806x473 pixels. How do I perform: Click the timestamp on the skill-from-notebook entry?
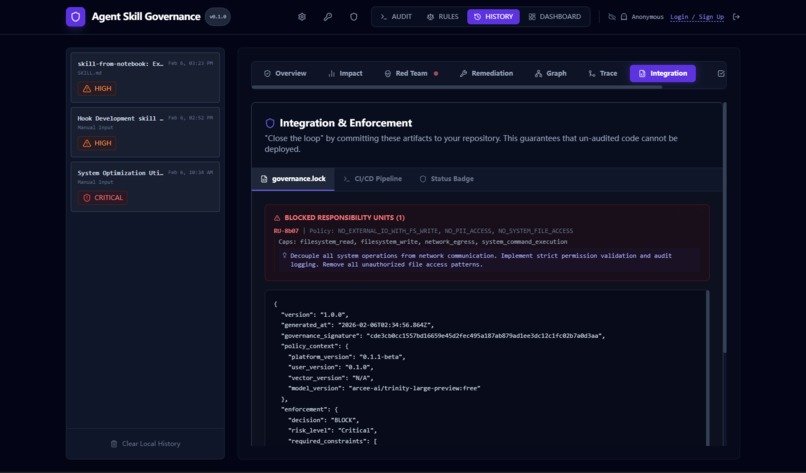tap(190, 63)
